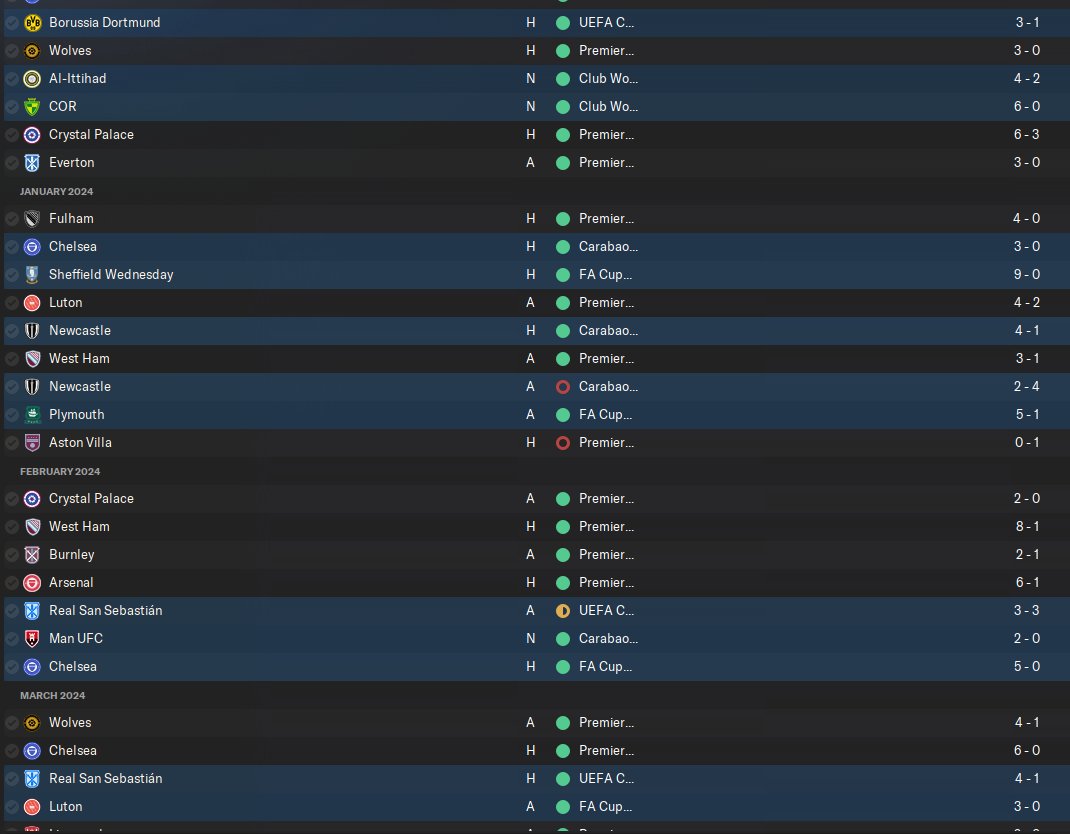Click the Man UFC club badge

click(x=32, y=638)
